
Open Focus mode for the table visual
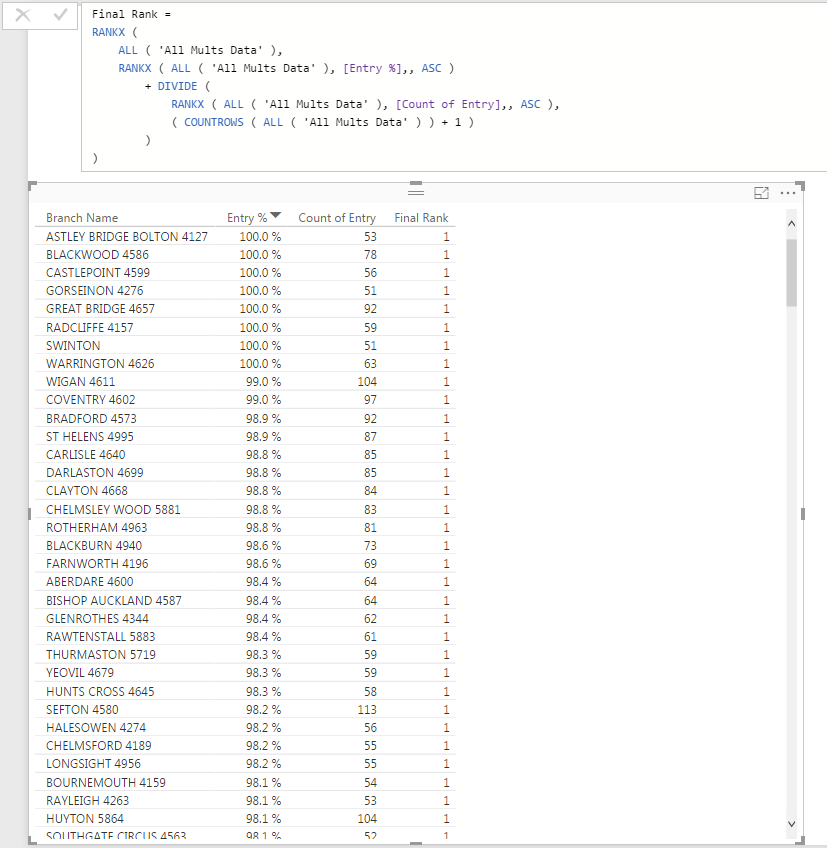pos(761,193)
